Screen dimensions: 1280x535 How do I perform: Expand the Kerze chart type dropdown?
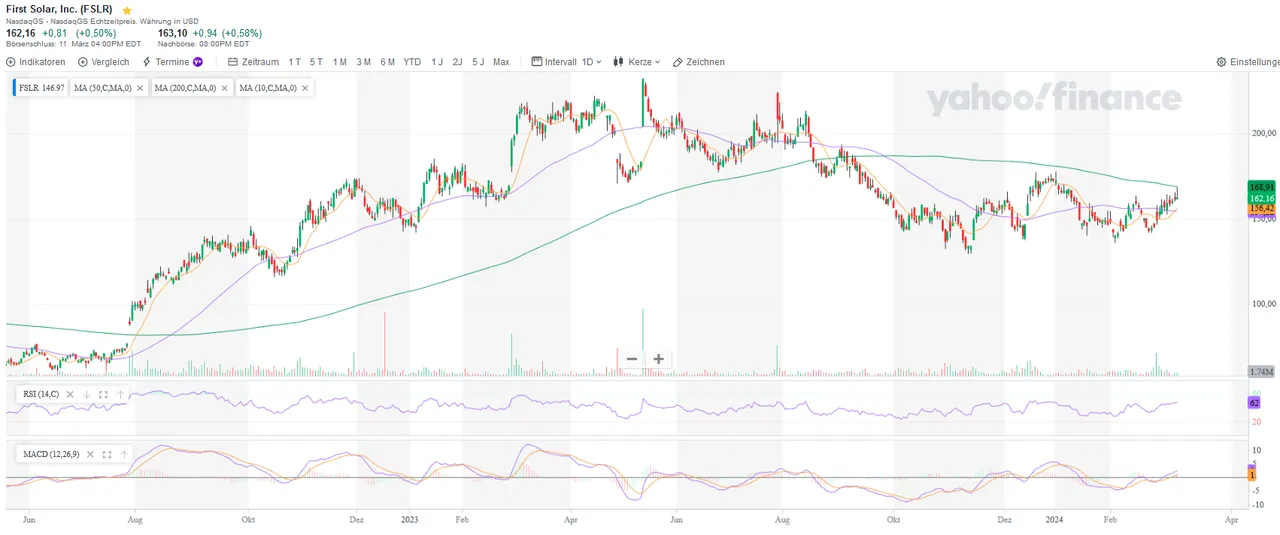(x=638, y=62)
